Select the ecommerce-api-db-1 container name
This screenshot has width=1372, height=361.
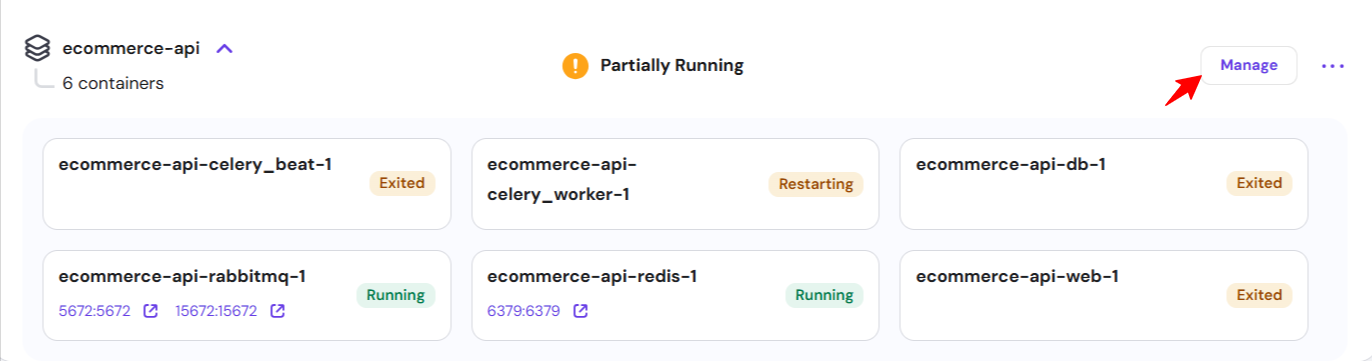coord(1011,165)
